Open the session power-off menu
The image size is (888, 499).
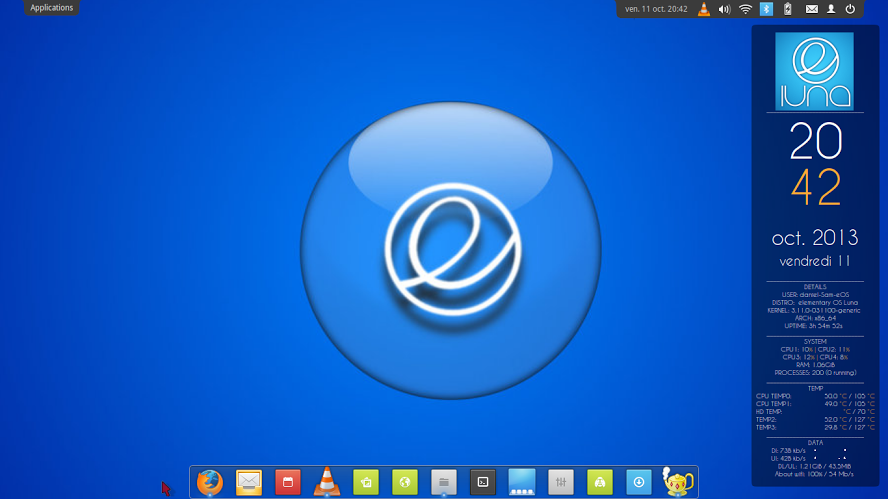(x=850, y=9)
